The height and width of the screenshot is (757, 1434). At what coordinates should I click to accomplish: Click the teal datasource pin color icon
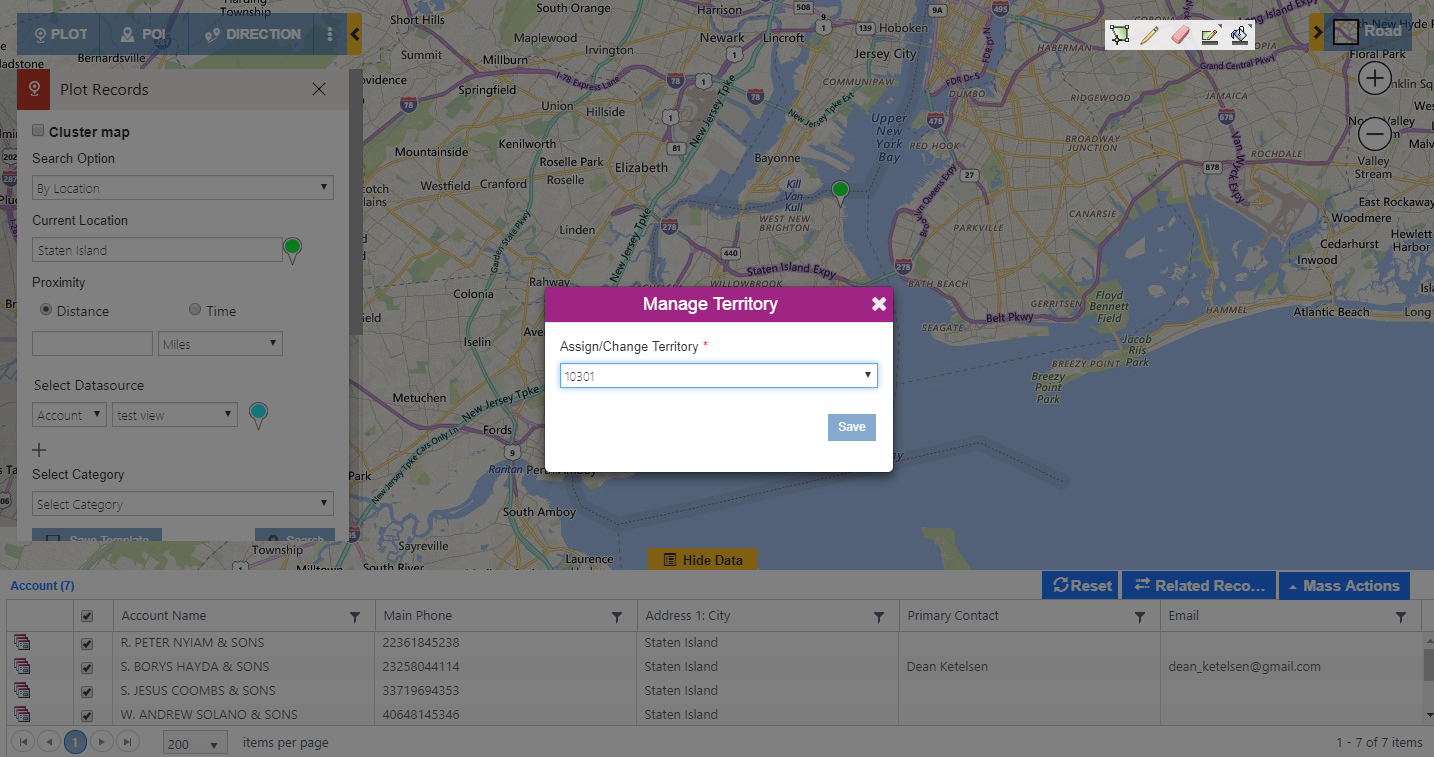coord(258,414)
